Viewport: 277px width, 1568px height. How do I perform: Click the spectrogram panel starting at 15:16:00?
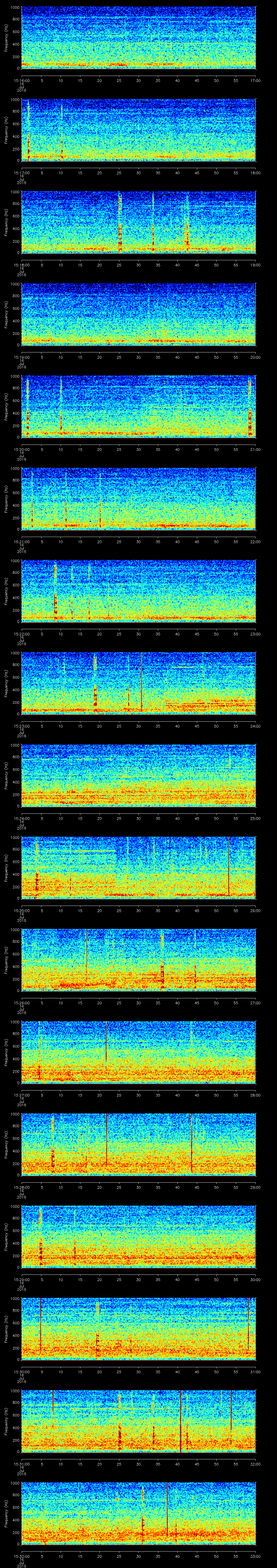point(138,38)
